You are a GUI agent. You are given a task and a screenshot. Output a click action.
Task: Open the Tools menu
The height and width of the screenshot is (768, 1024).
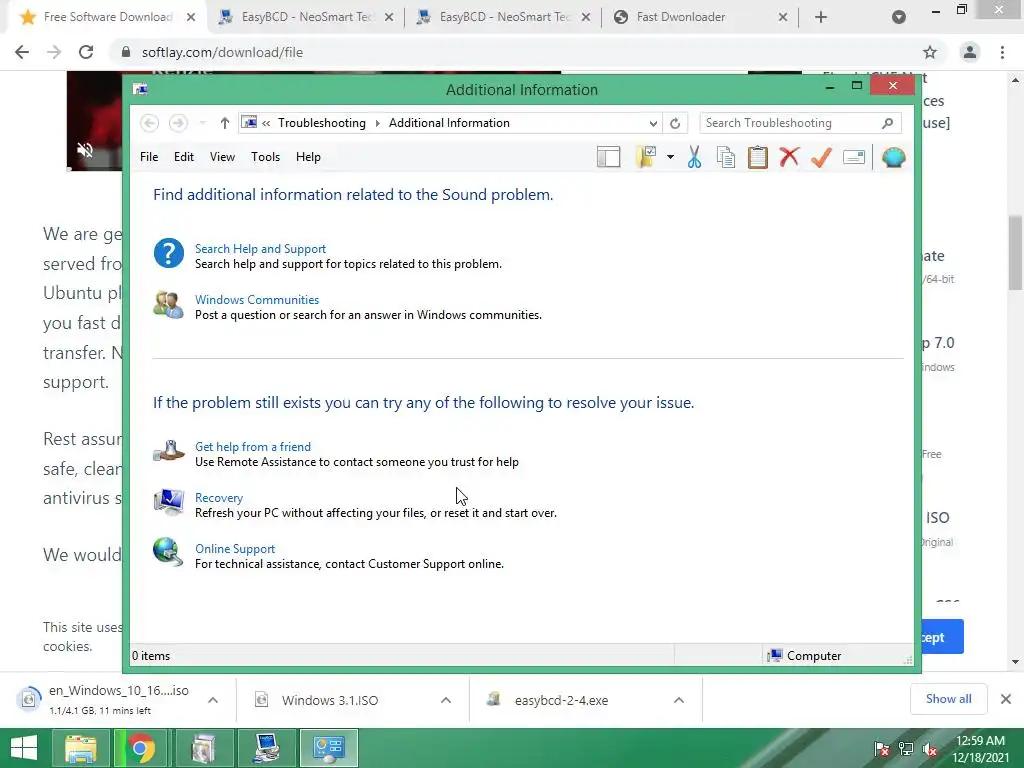[x=265, y=157]
